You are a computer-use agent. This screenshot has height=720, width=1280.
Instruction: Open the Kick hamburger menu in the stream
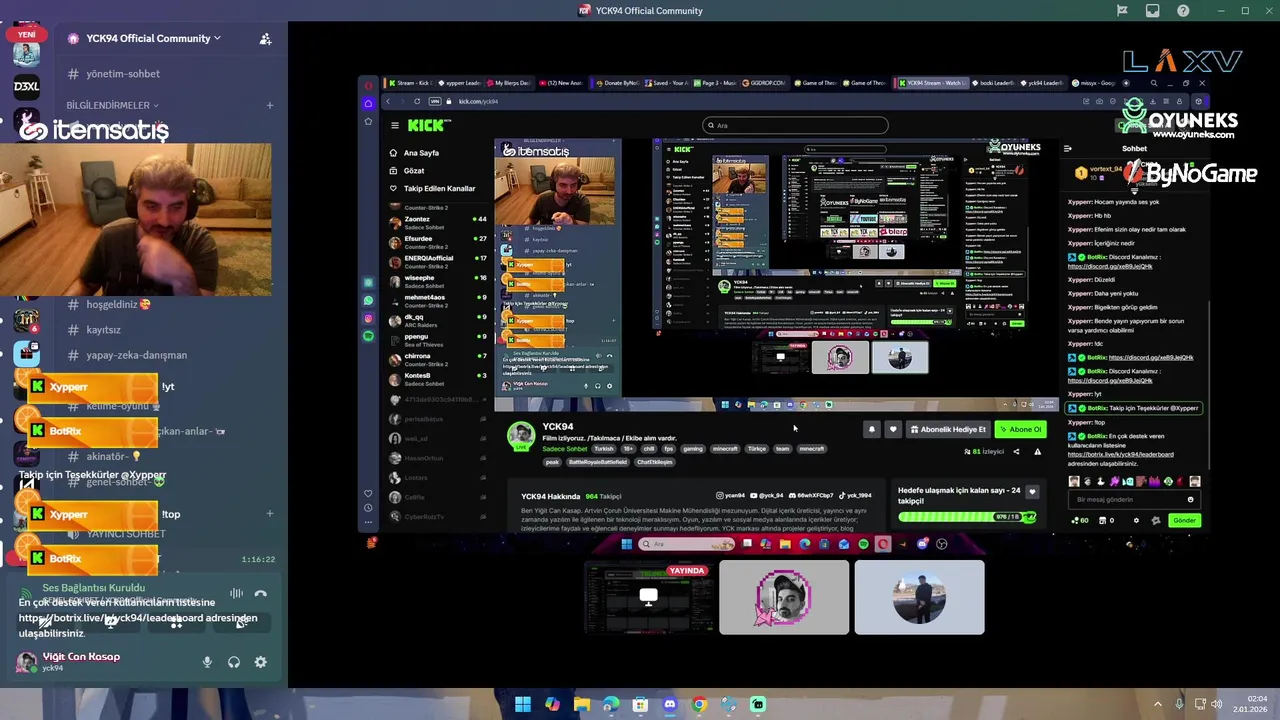[x=395, y=125]
